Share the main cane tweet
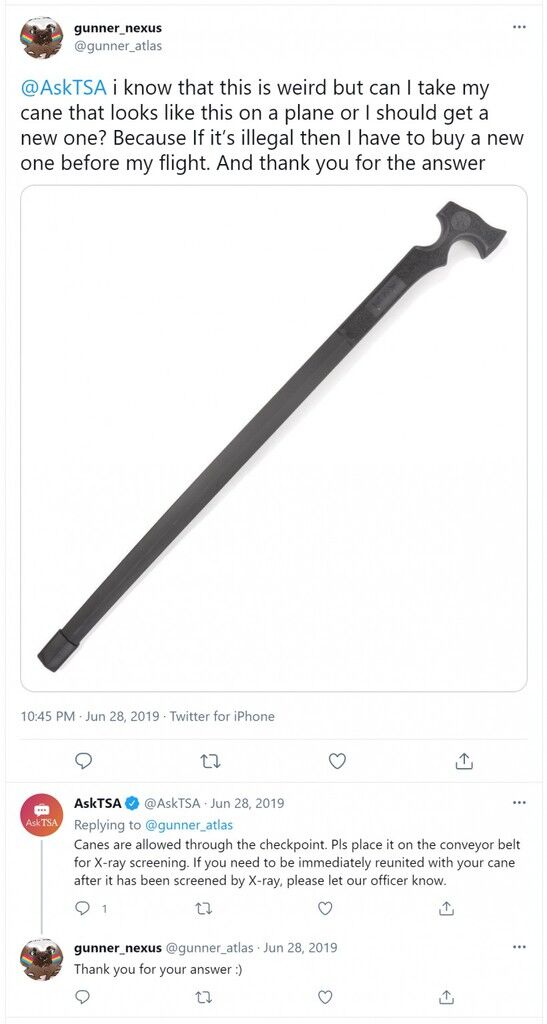This screenshot has width=547, height=1024. click(x=463, y=761)
